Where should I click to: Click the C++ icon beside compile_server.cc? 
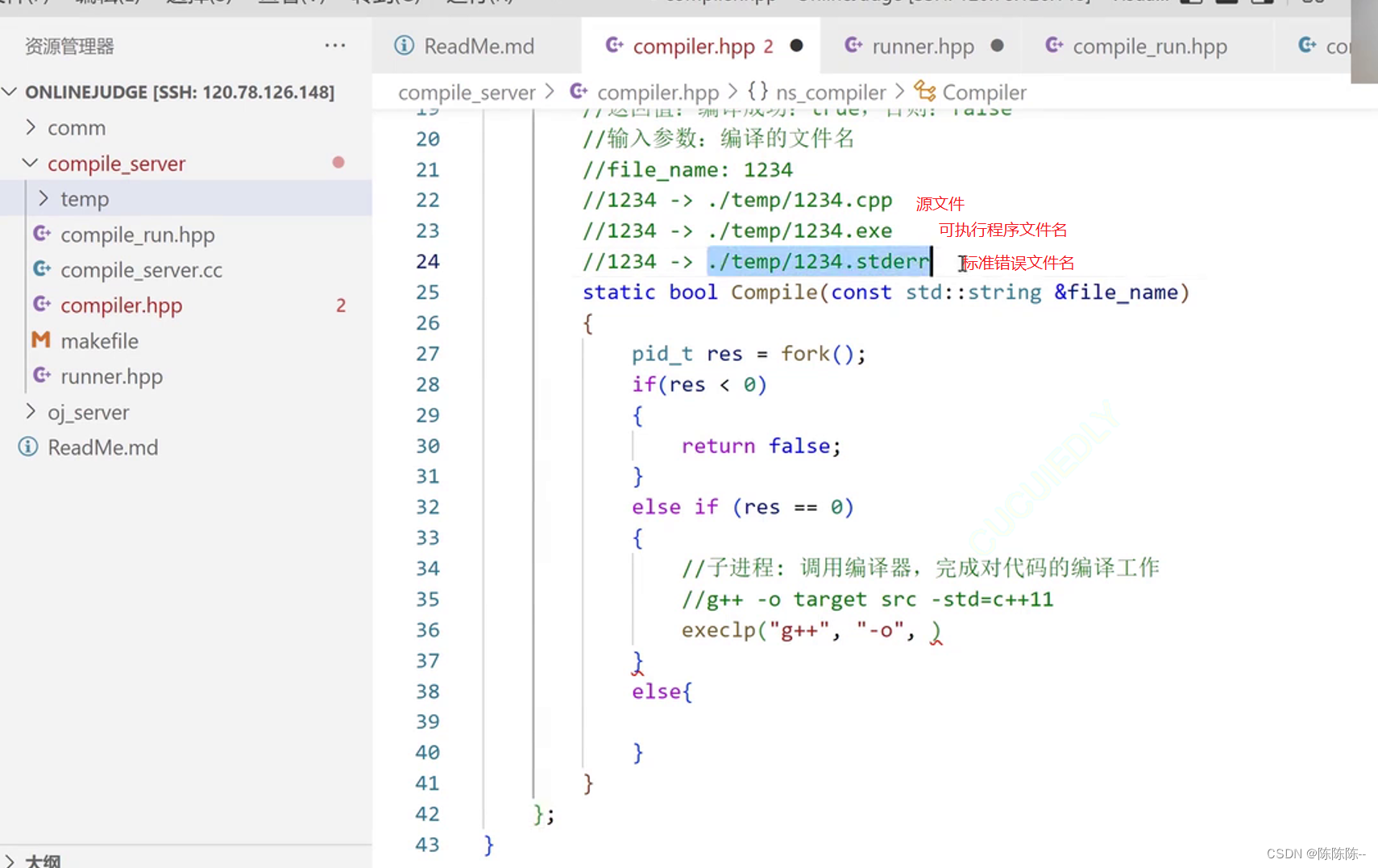click(42, 269)
